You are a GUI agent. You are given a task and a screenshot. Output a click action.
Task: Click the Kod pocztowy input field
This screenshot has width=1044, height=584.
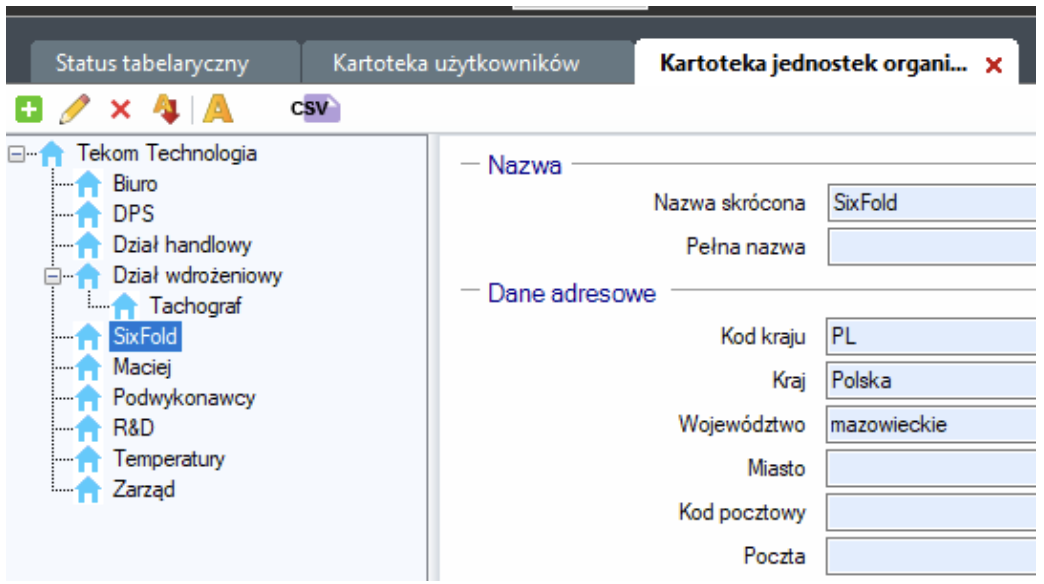[x=931, y=512]
